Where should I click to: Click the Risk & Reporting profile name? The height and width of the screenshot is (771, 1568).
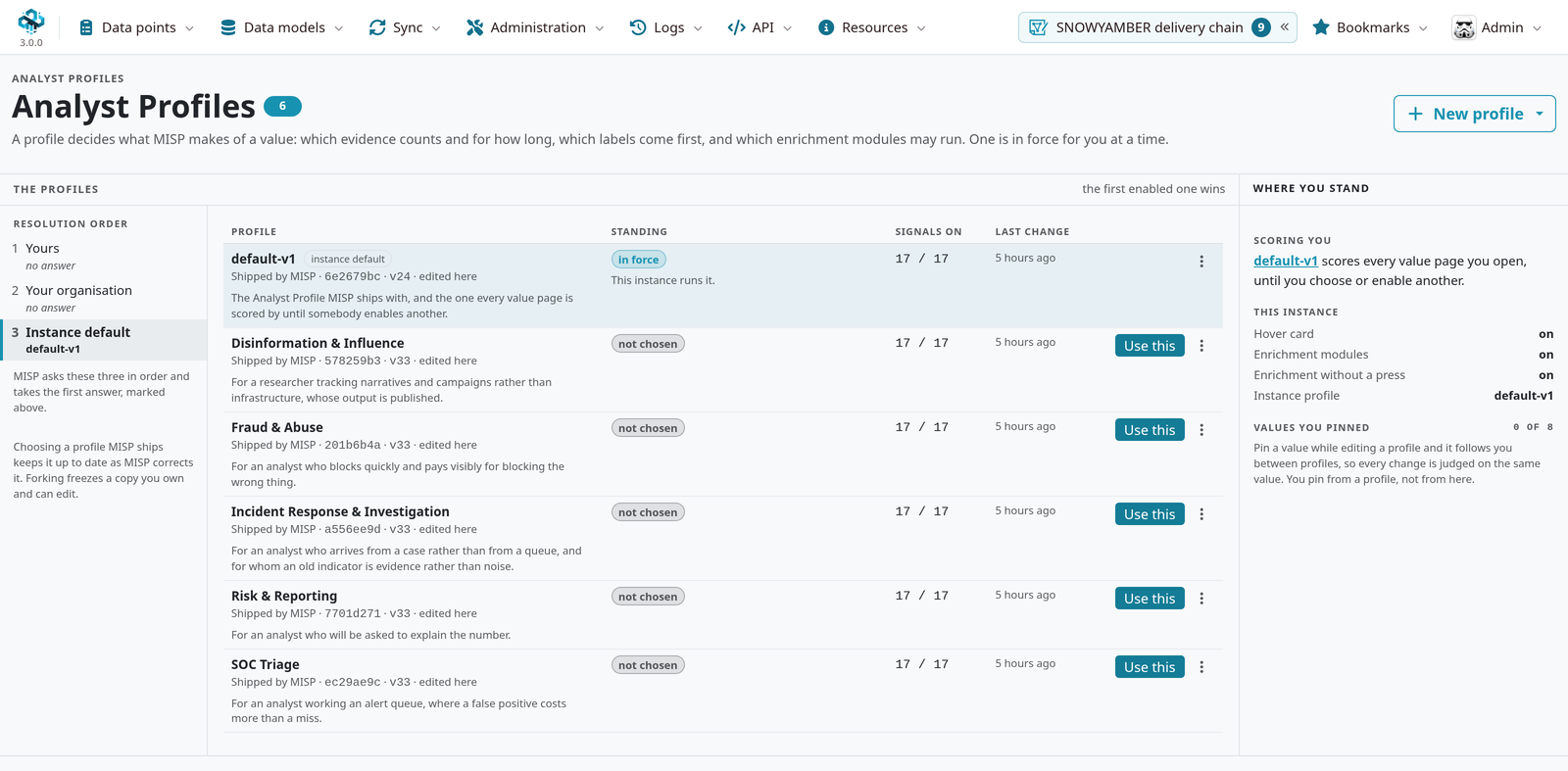[284, 596]
